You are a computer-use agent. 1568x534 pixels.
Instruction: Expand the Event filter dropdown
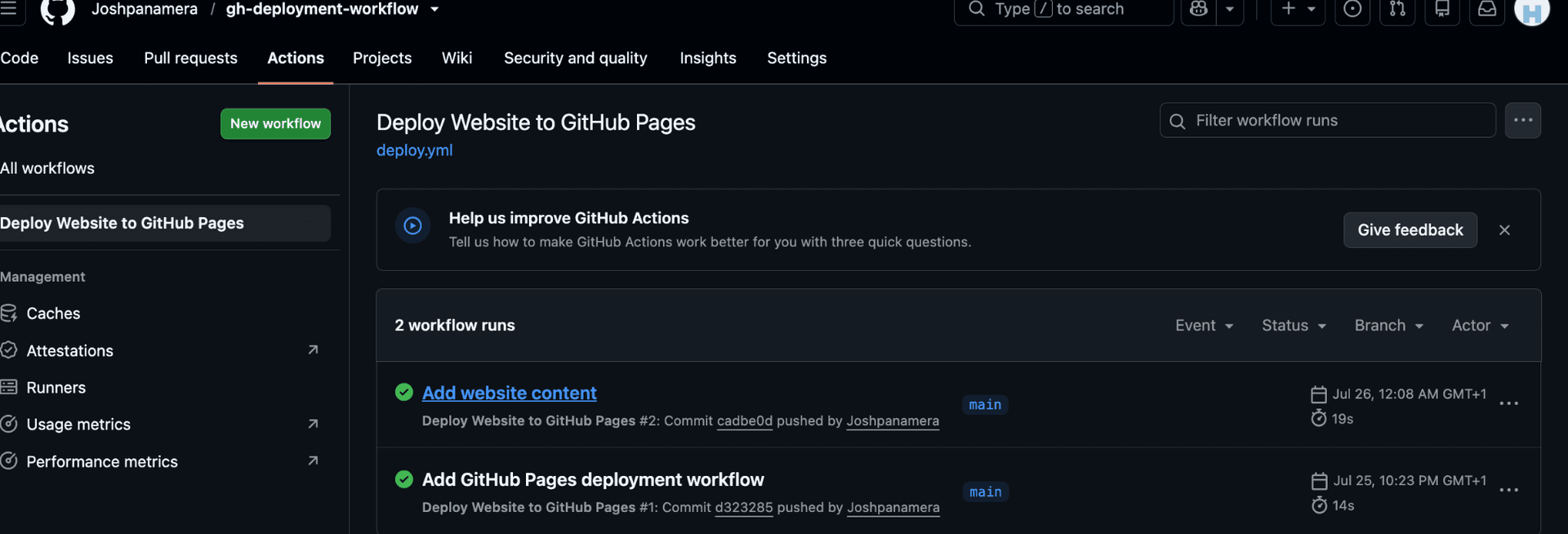1204,325
